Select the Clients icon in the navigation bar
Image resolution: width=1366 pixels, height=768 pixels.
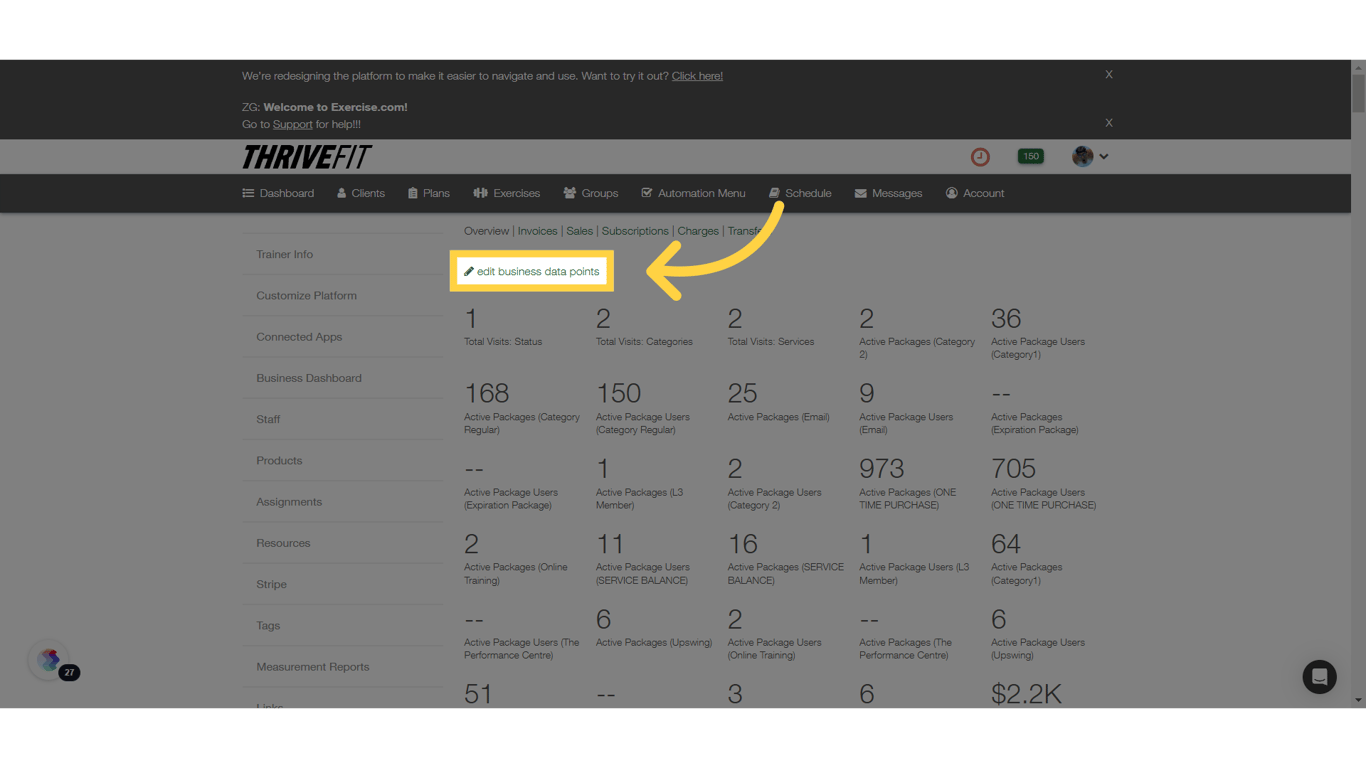pos(341,193)
